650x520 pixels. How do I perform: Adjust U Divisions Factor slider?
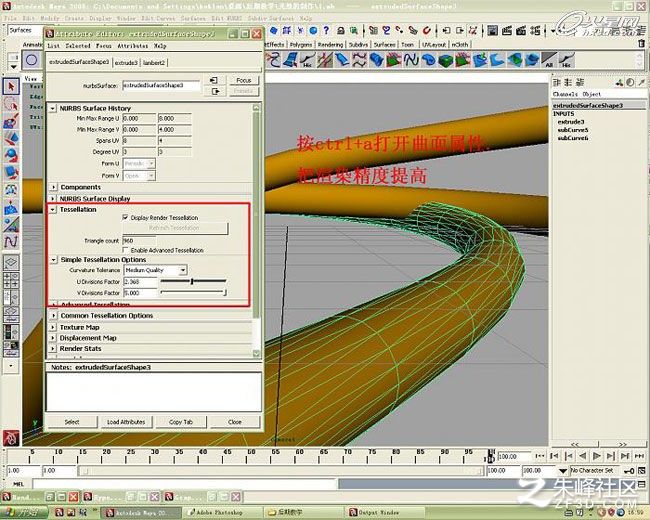pos(193,281)
